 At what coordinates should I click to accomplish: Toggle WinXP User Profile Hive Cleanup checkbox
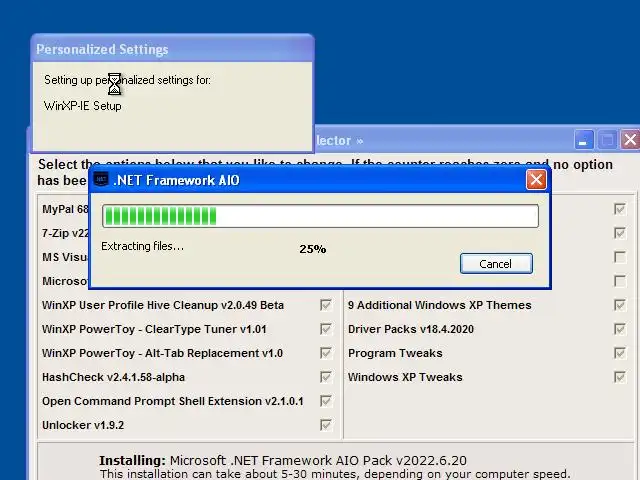(x=326, y=305)
